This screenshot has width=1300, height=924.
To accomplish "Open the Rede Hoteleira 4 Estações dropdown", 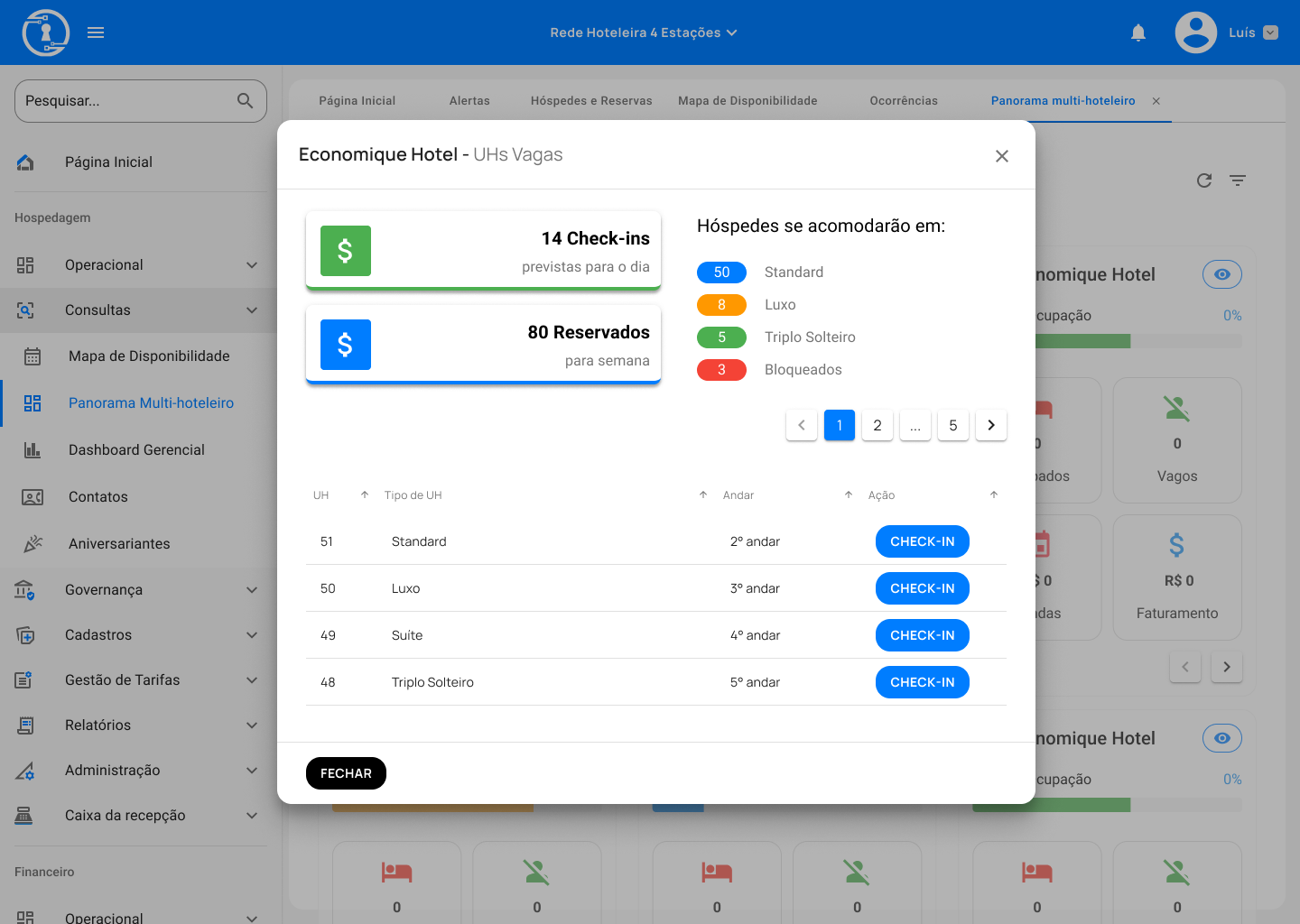I will tap(643, 33).
